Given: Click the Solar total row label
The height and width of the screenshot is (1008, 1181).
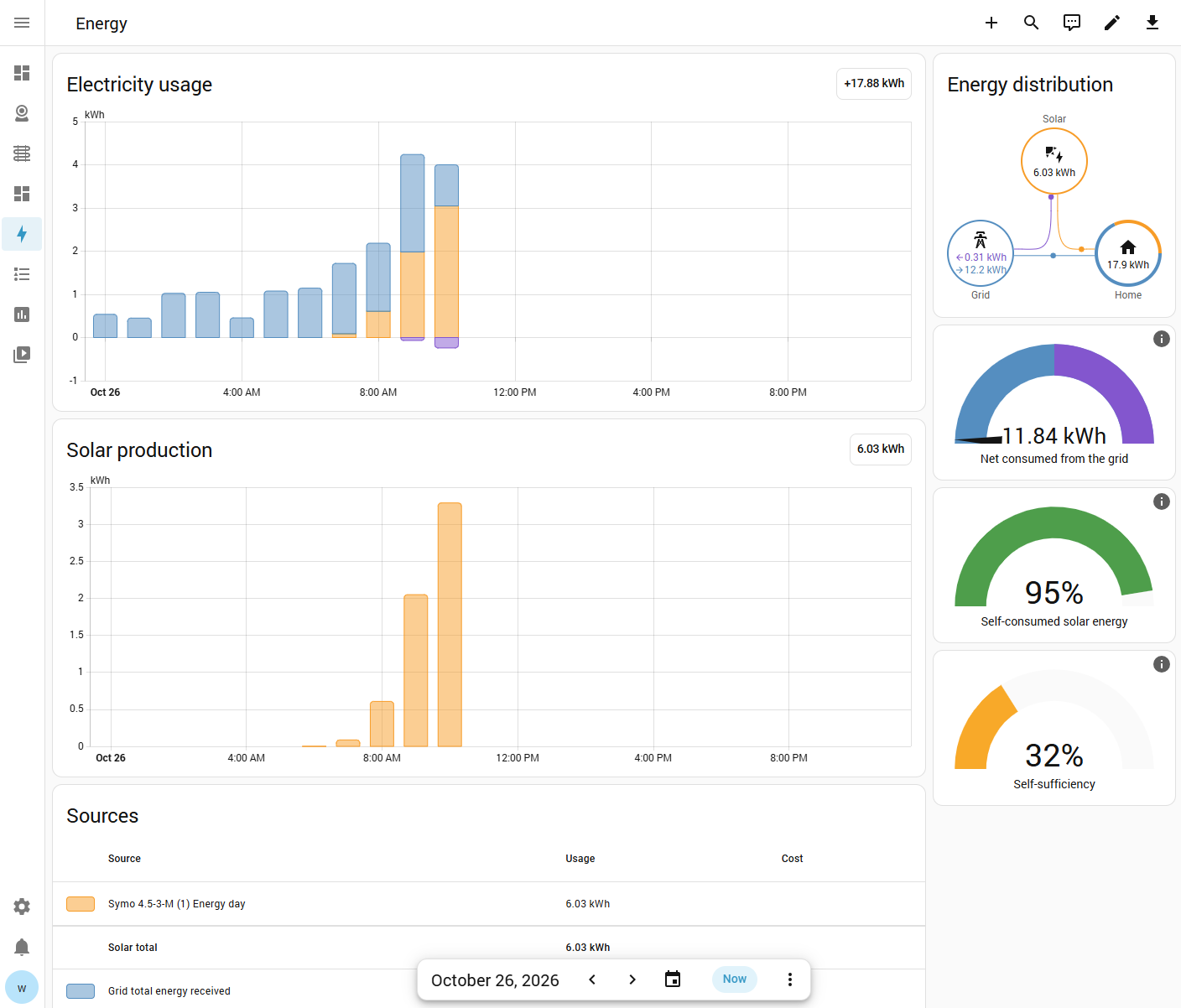Looking at the screenshot, I should (133, 948).
